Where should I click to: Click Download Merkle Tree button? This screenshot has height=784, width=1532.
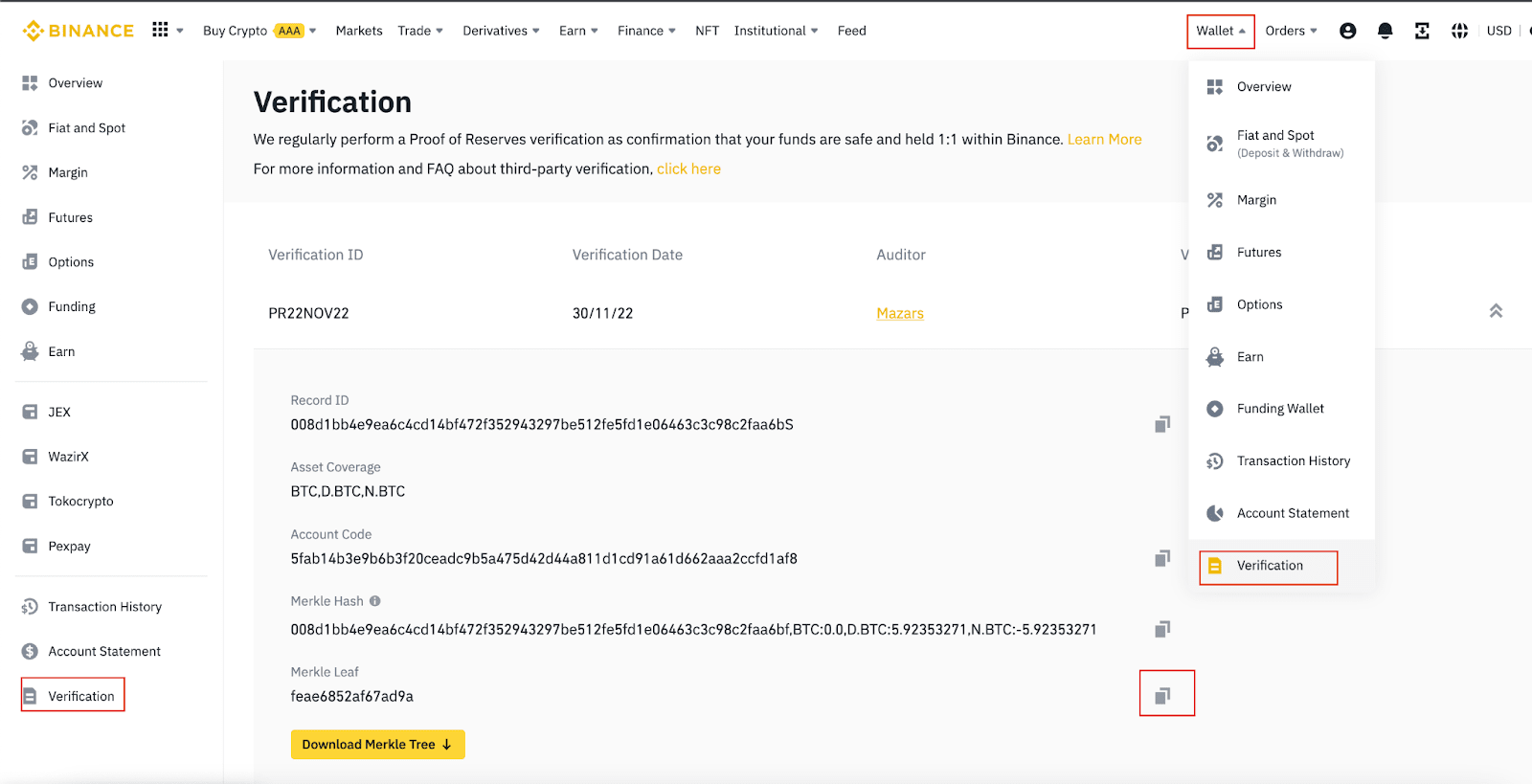(x=377, y=745)
